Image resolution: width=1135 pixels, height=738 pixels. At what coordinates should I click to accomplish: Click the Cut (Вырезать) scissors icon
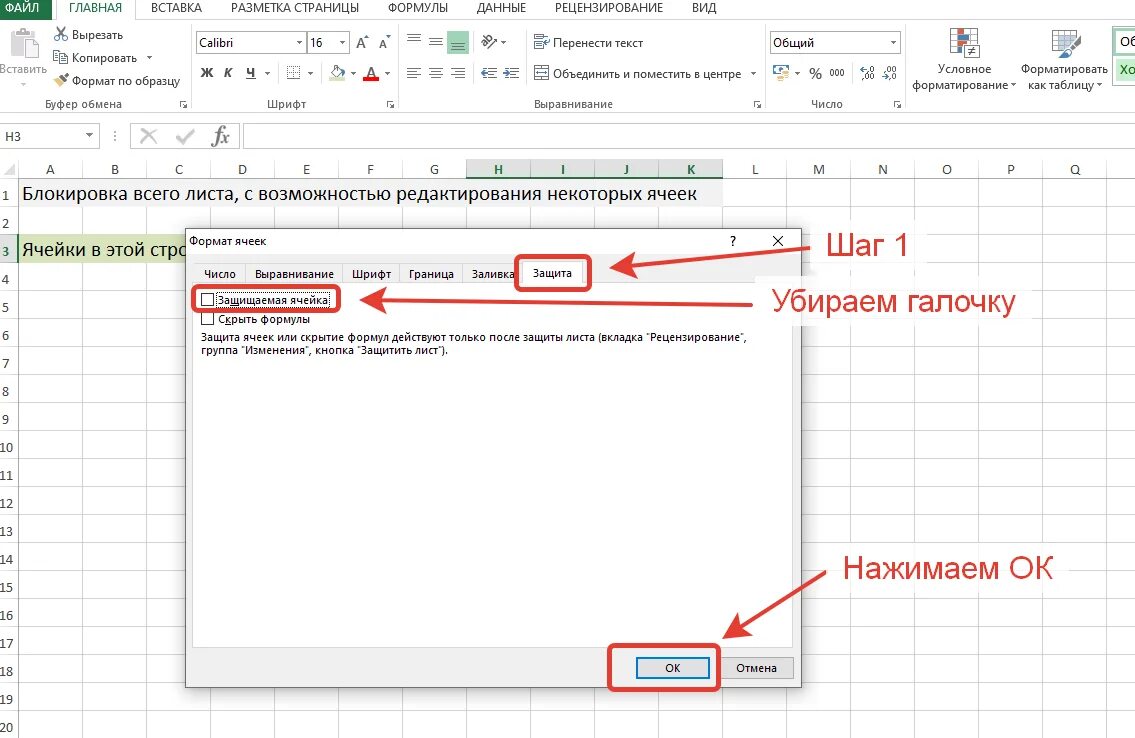click(61, 34)
